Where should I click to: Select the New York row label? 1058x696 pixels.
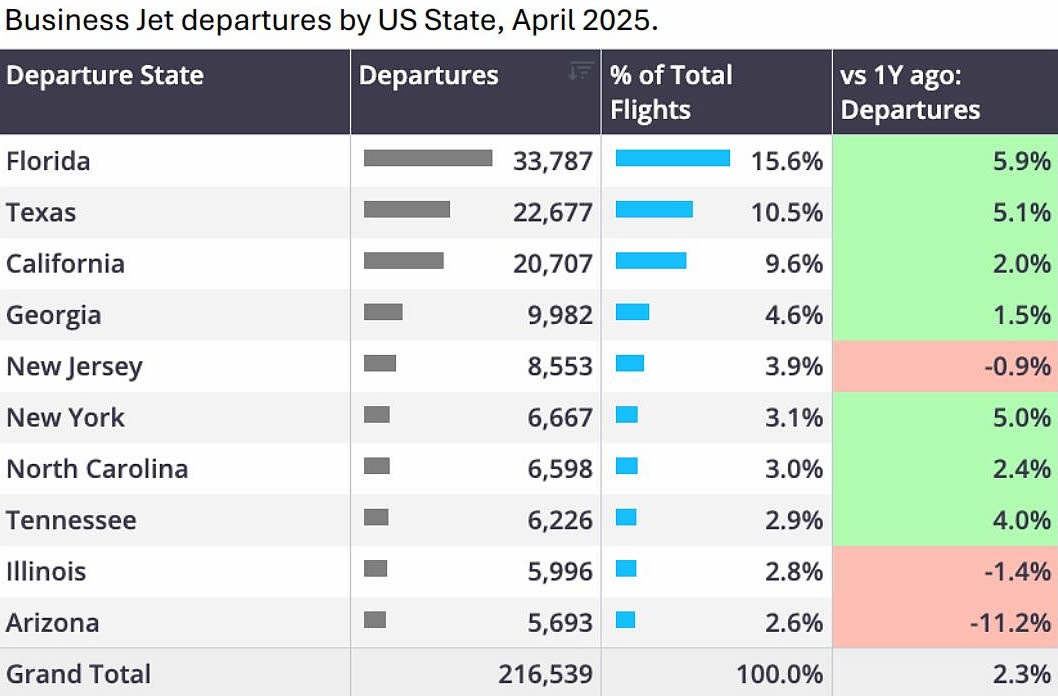click(65, 417)
